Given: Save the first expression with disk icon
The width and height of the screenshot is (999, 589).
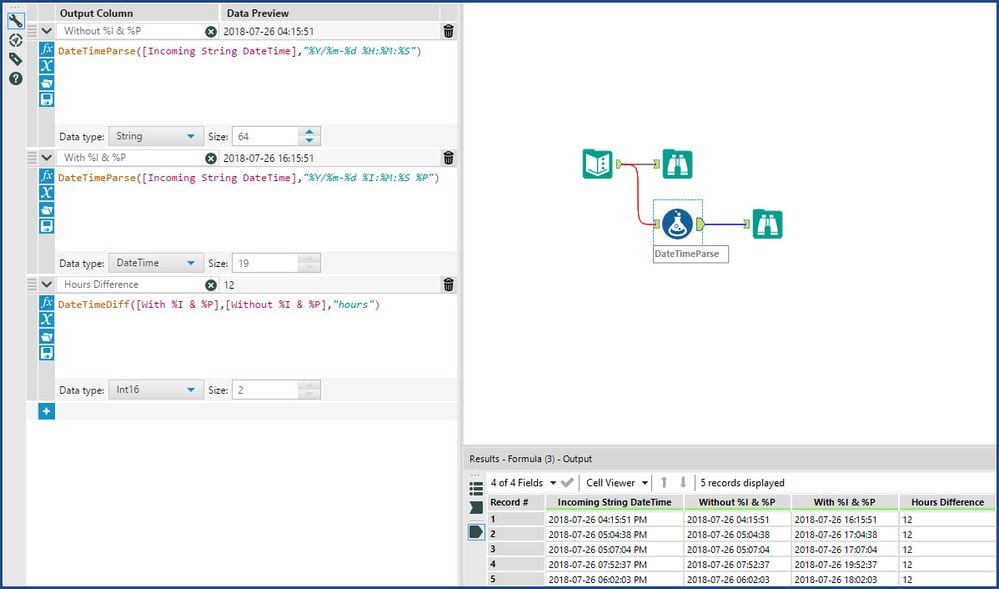Looking at the screenshot, I should click(x=47, y=99).
